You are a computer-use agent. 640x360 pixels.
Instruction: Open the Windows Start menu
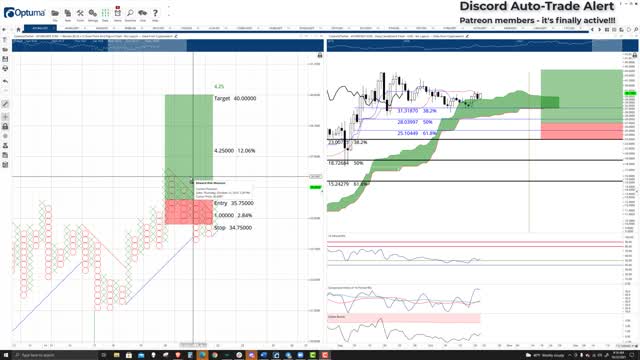tap(6, 355)
